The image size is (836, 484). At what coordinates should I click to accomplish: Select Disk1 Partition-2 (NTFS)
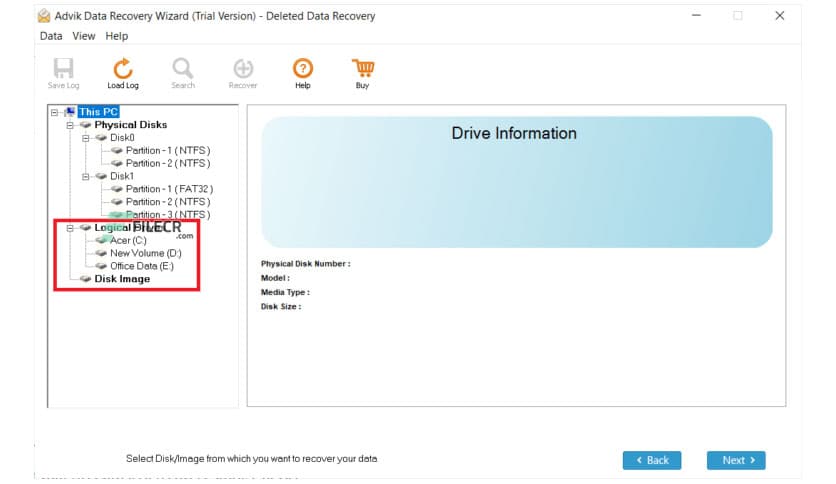[x=168, y=201]
